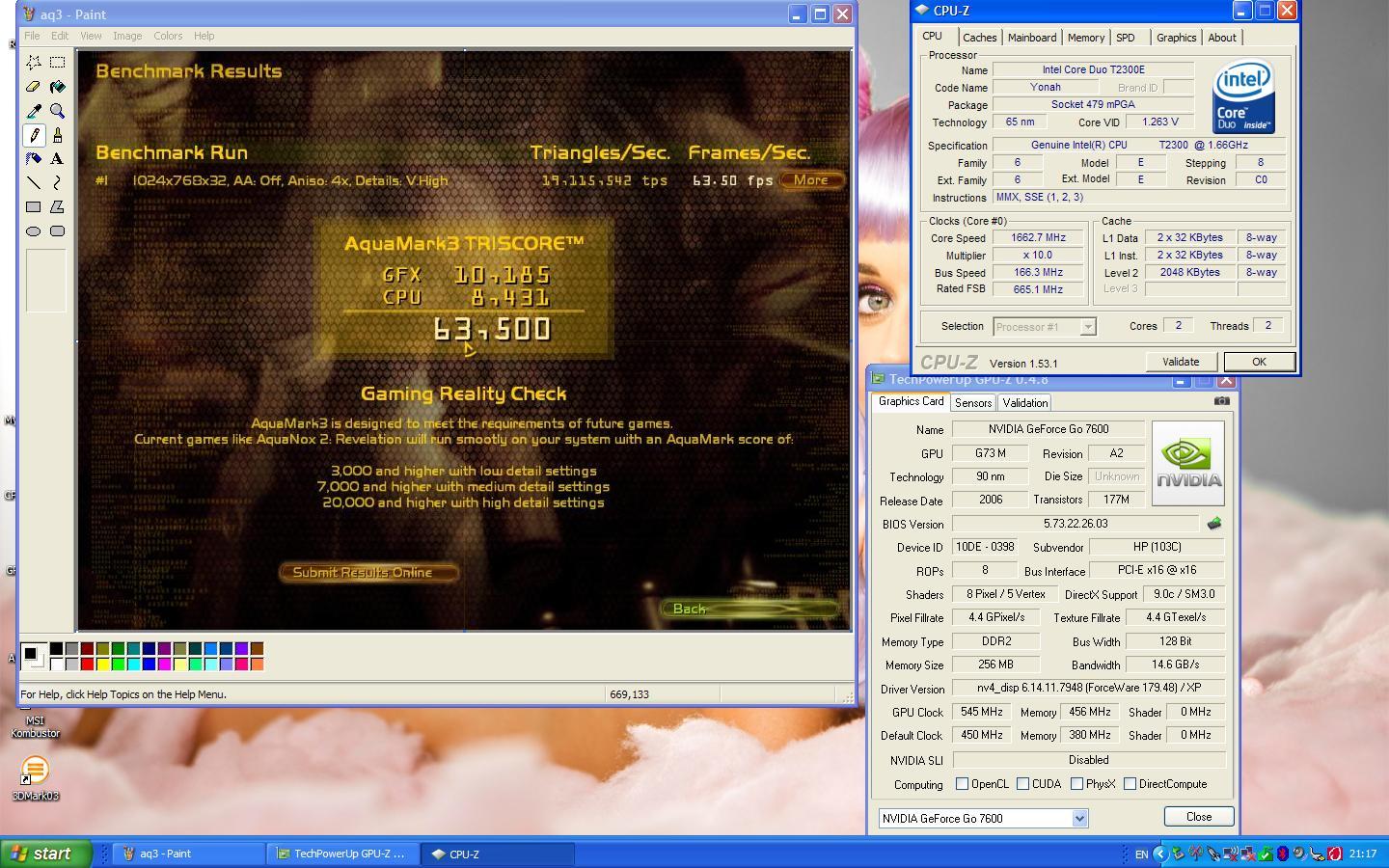The height and width of the screenshot is (868, 1389).
Task: Choose the Eraser tool in Paint
Action: click(34, 87)
